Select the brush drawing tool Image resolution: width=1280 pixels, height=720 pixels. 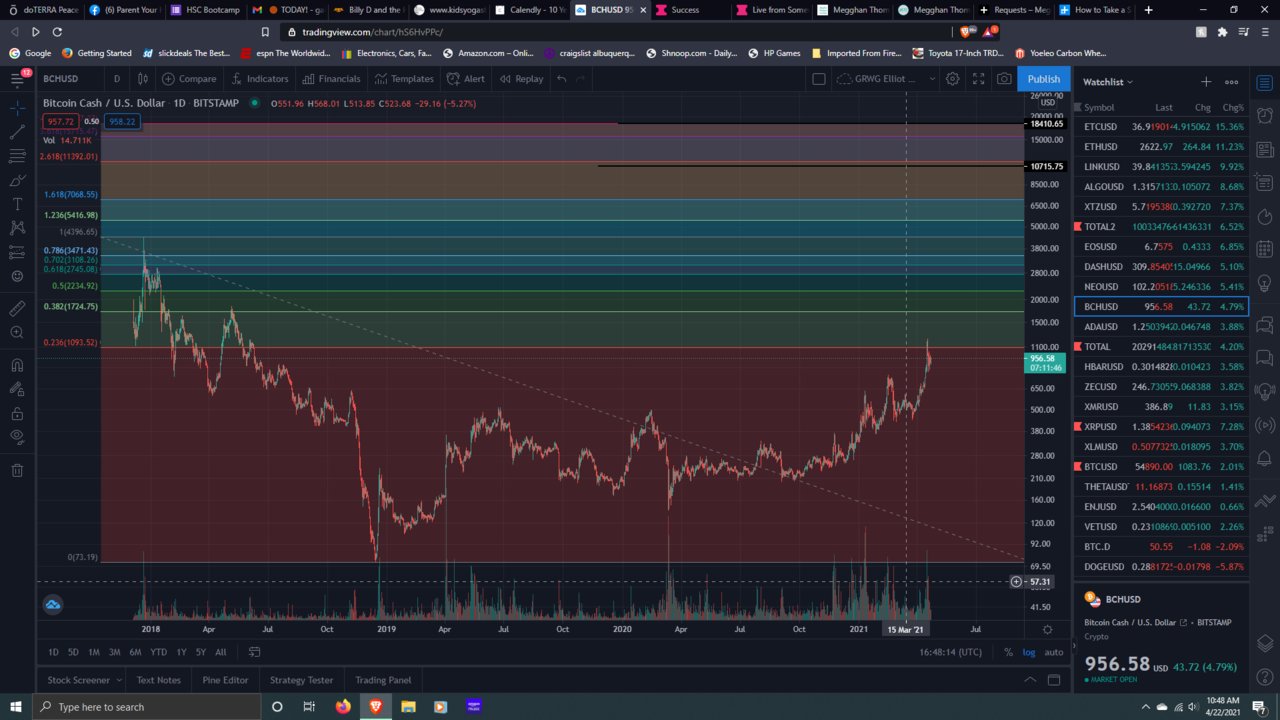[x=17, y=180]
